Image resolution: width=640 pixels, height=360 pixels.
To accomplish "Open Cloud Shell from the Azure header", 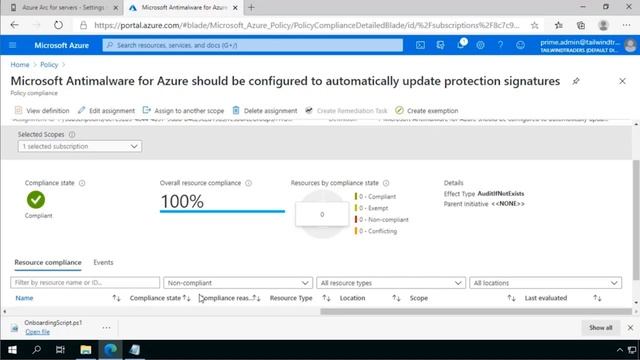I will pos(420,45).
